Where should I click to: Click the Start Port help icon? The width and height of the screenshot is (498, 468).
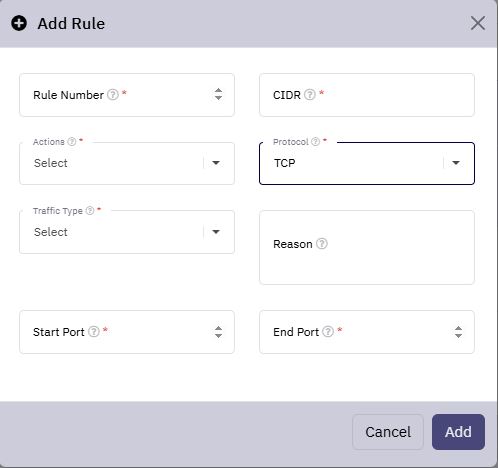coord(94,332)
